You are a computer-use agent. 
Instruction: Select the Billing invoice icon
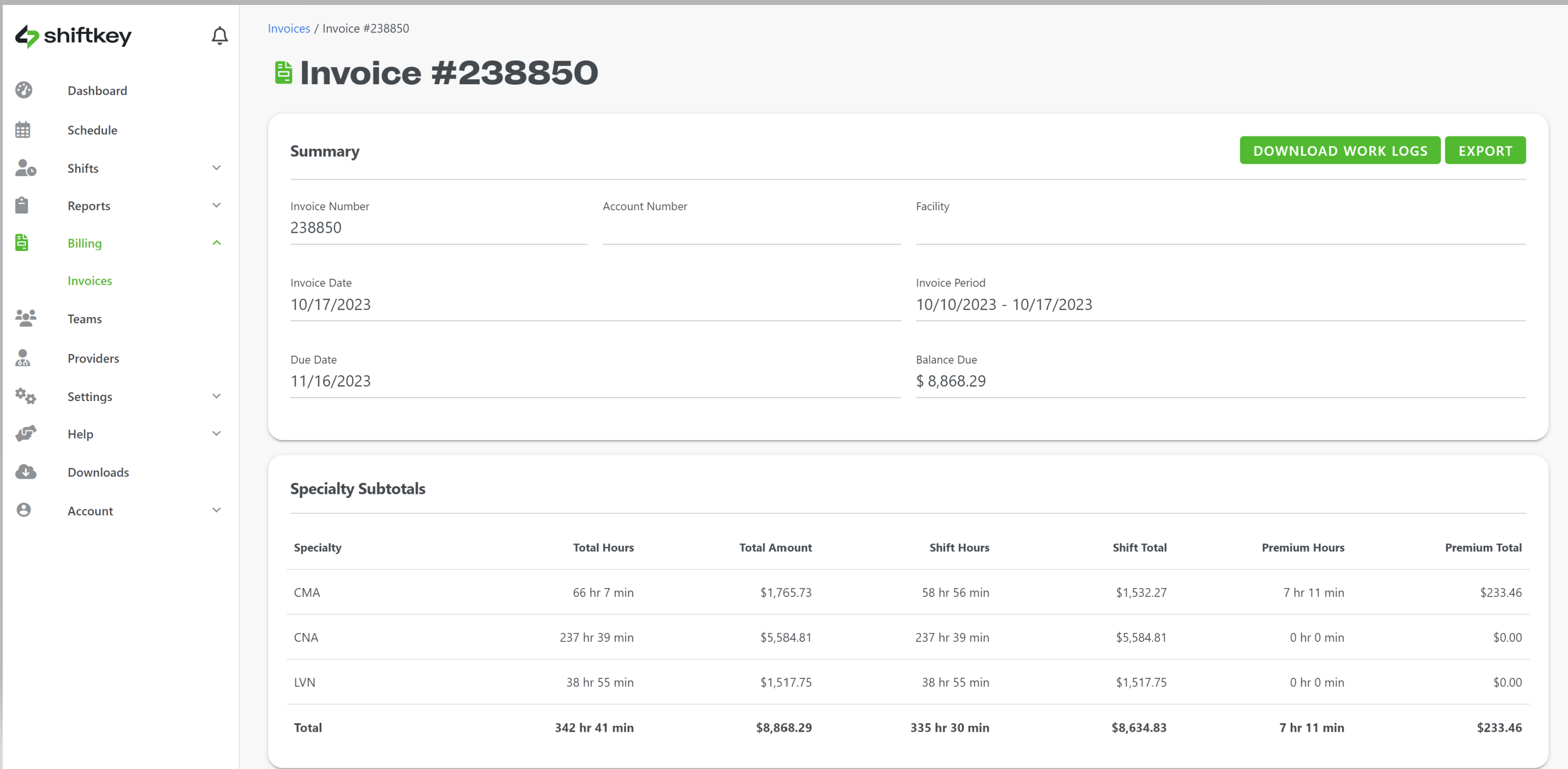(x=22, y=242)
